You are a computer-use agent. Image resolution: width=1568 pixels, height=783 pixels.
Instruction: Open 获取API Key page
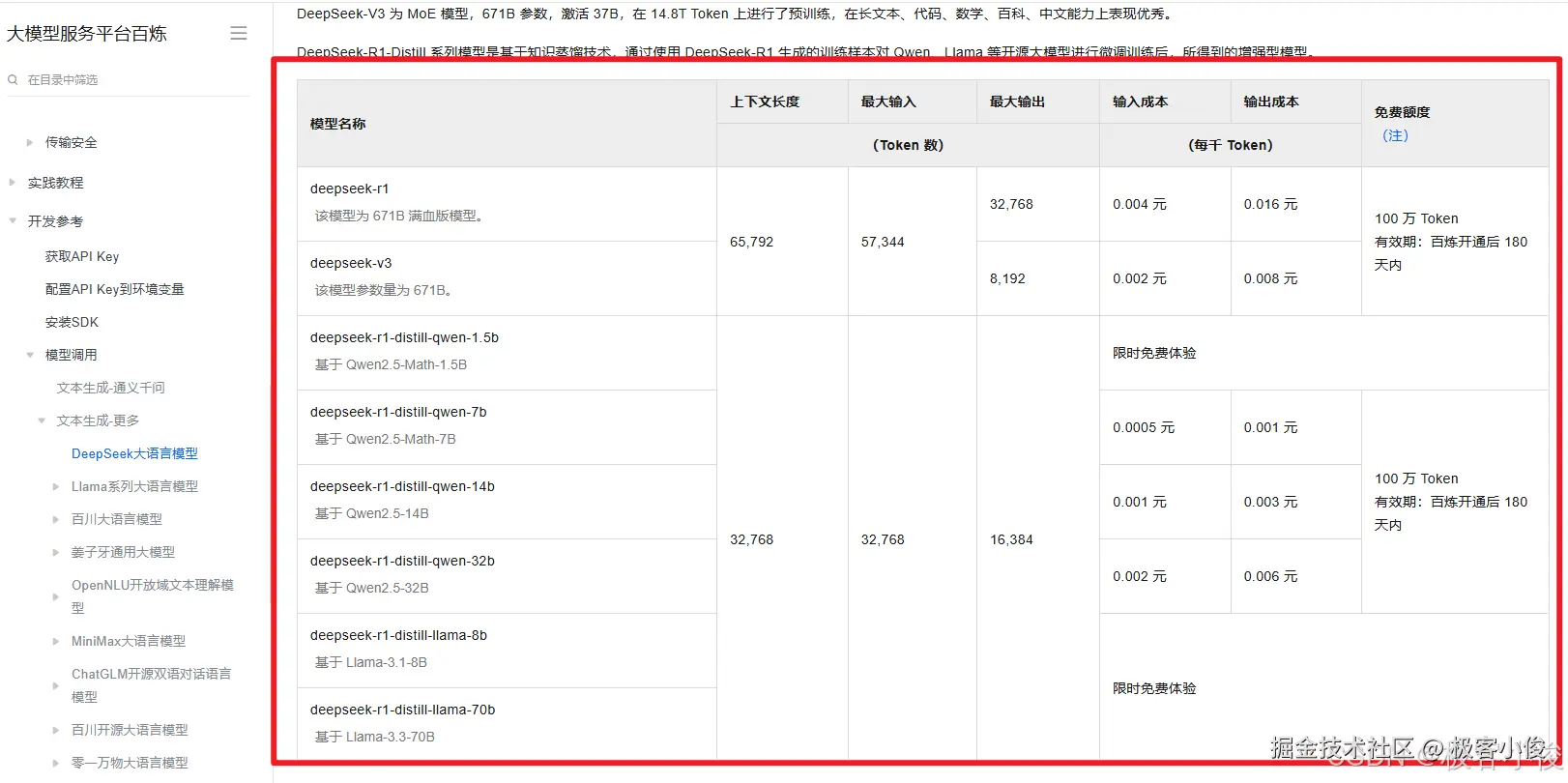(82, 256)
